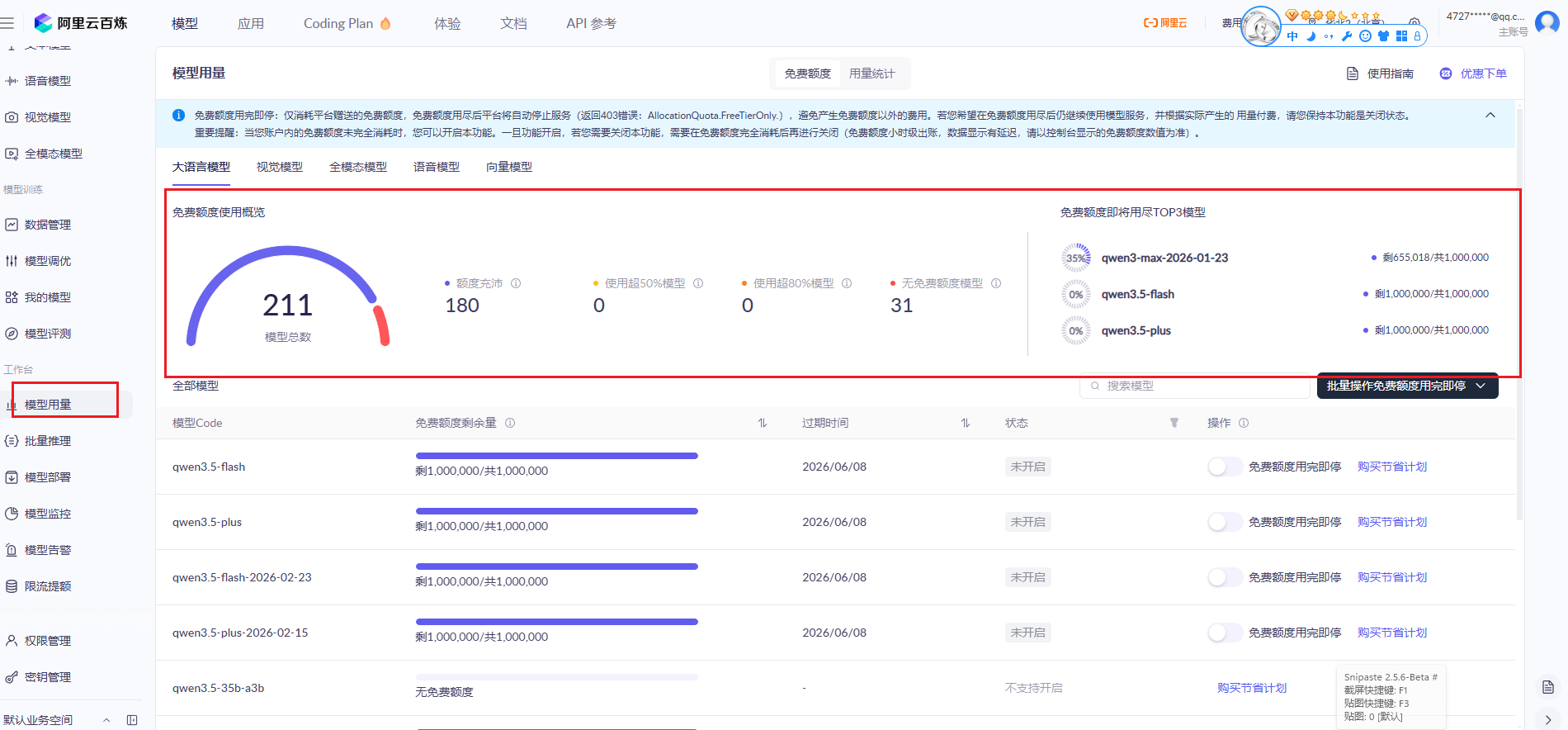Expand the 默认业务空间 workspace selector
The image size is (1568, 730).
(106, 720)
